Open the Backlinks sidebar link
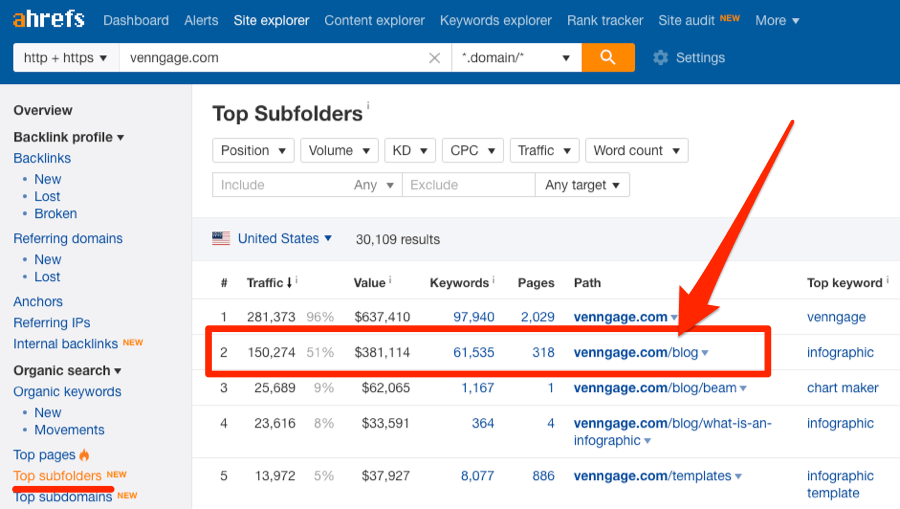This screenshot has width=900, height=509. click(42, 158)
